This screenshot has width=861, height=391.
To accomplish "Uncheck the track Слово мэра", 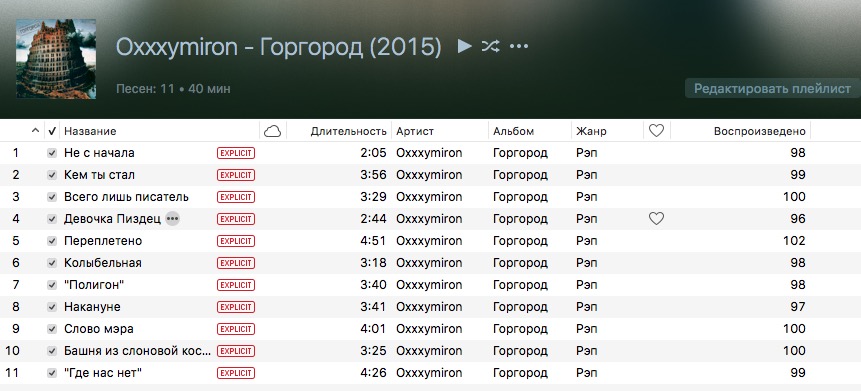I will (52, 329).
